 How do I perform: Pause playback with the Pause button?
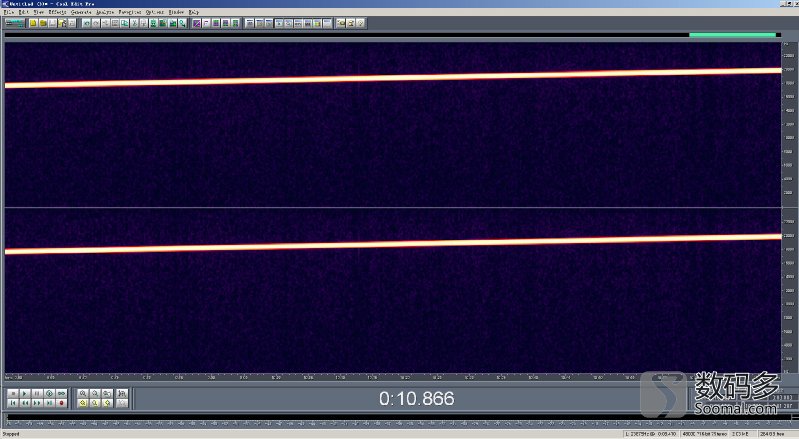(37, 394)
